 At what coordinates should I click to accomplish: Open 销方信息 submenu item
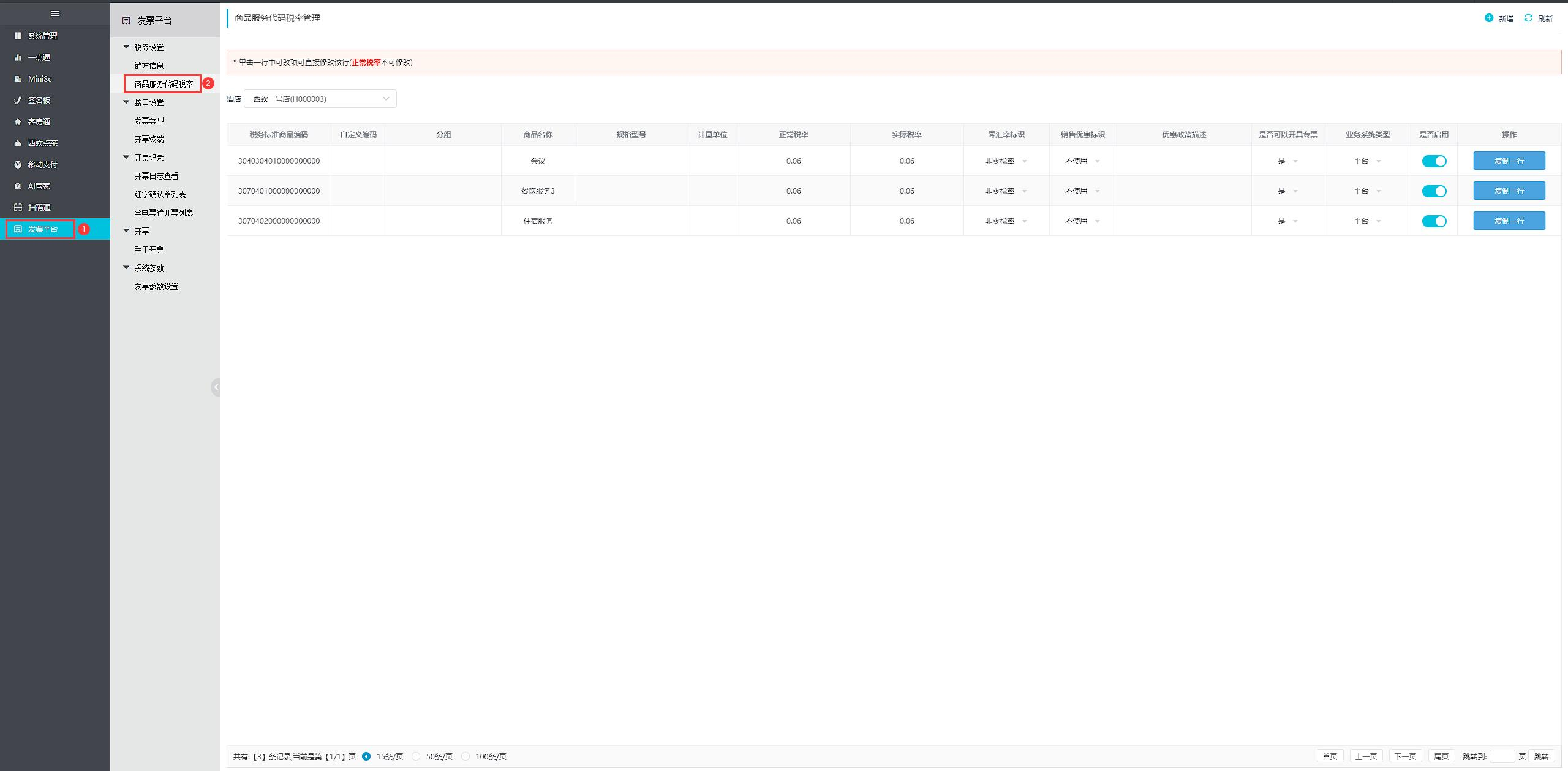pyautogui.click(x=149, y=66)
